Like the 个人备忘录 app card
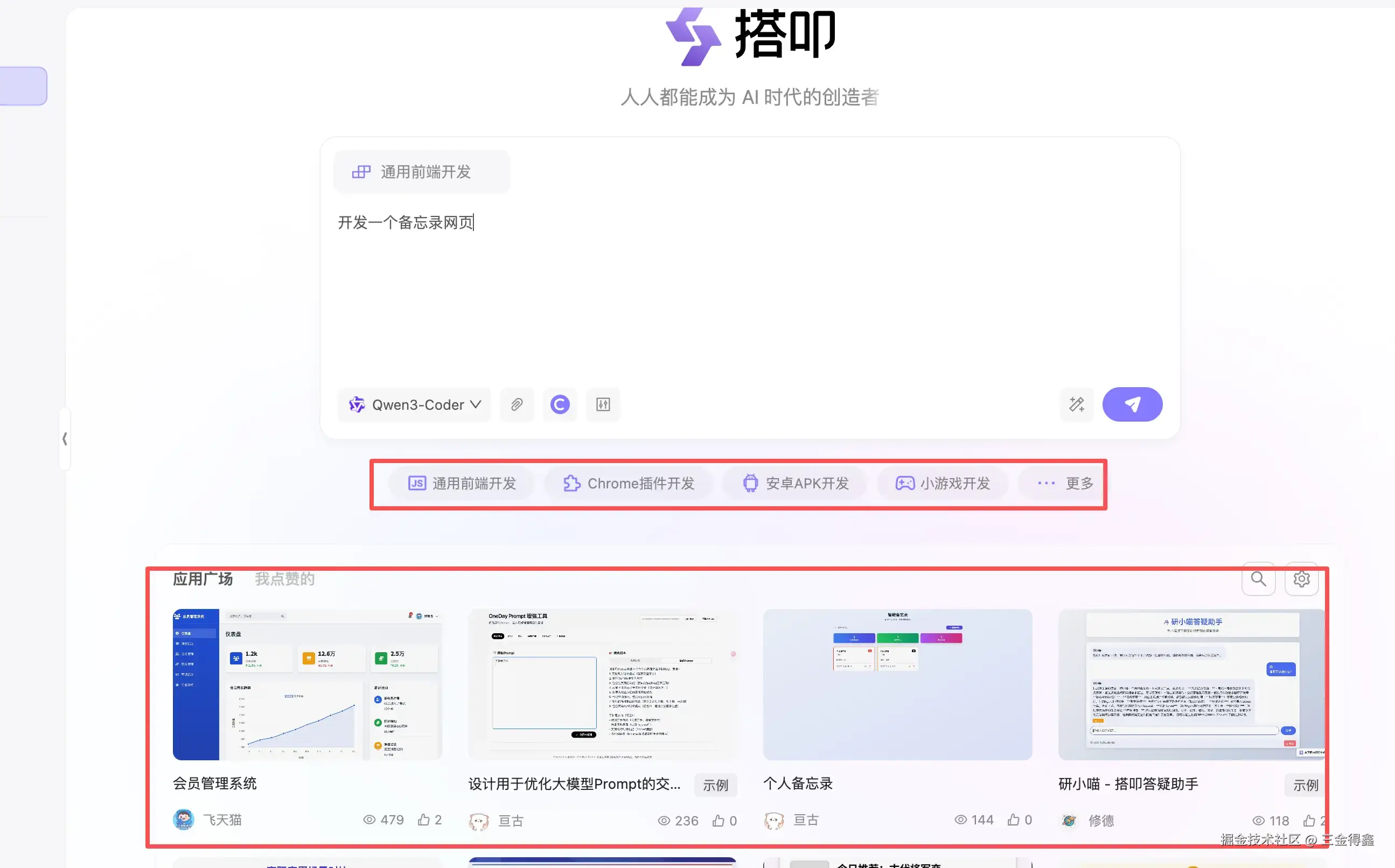This screenshot has height=868, width=1395. [x=1013, y=820]
